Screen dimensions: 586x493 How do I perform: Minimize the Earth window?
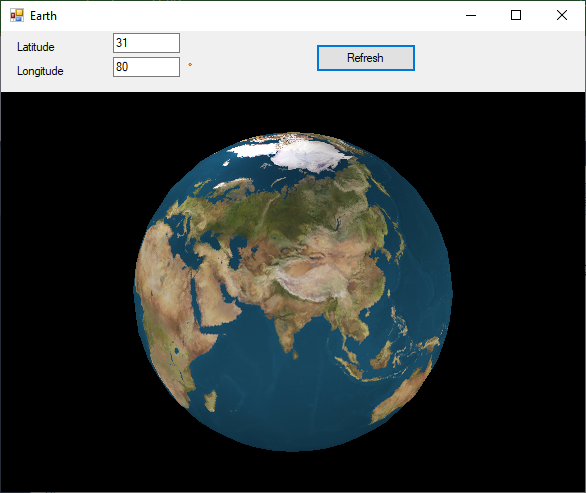pyautogui.click(x=471, y=15)
